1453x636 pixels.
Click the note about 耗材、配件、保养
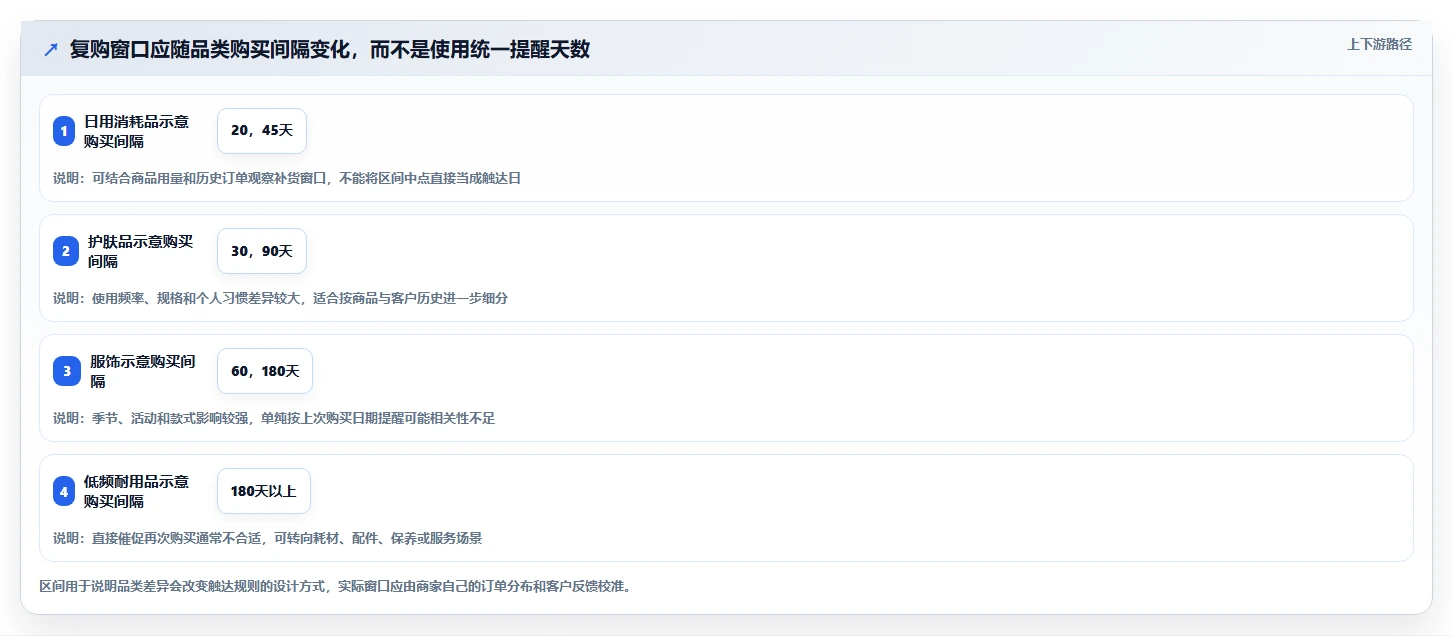[x=268, y=538]
